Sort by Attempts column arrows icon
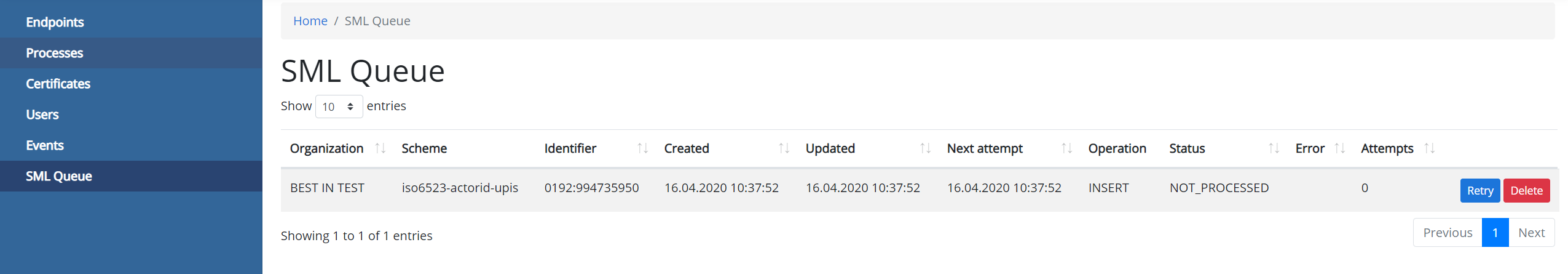Screen dimensions: 1568x274 click(x=1429, y=148)
